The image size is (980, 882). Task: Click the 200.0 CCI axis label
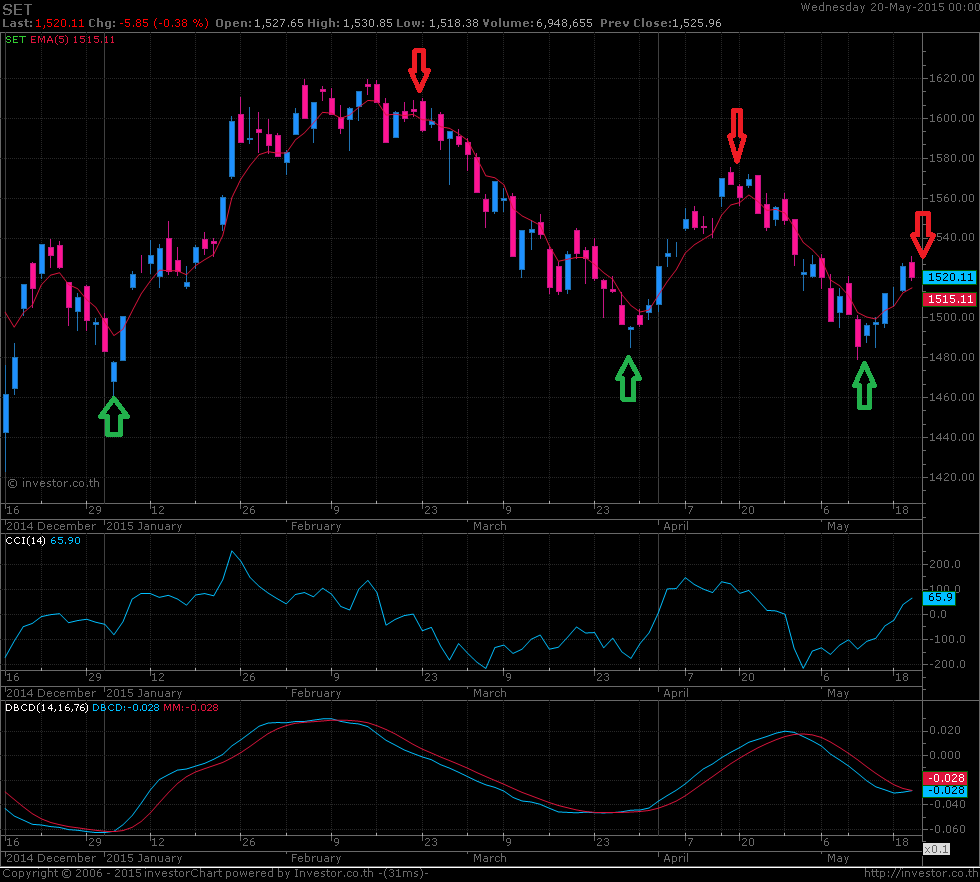(945, 564)
